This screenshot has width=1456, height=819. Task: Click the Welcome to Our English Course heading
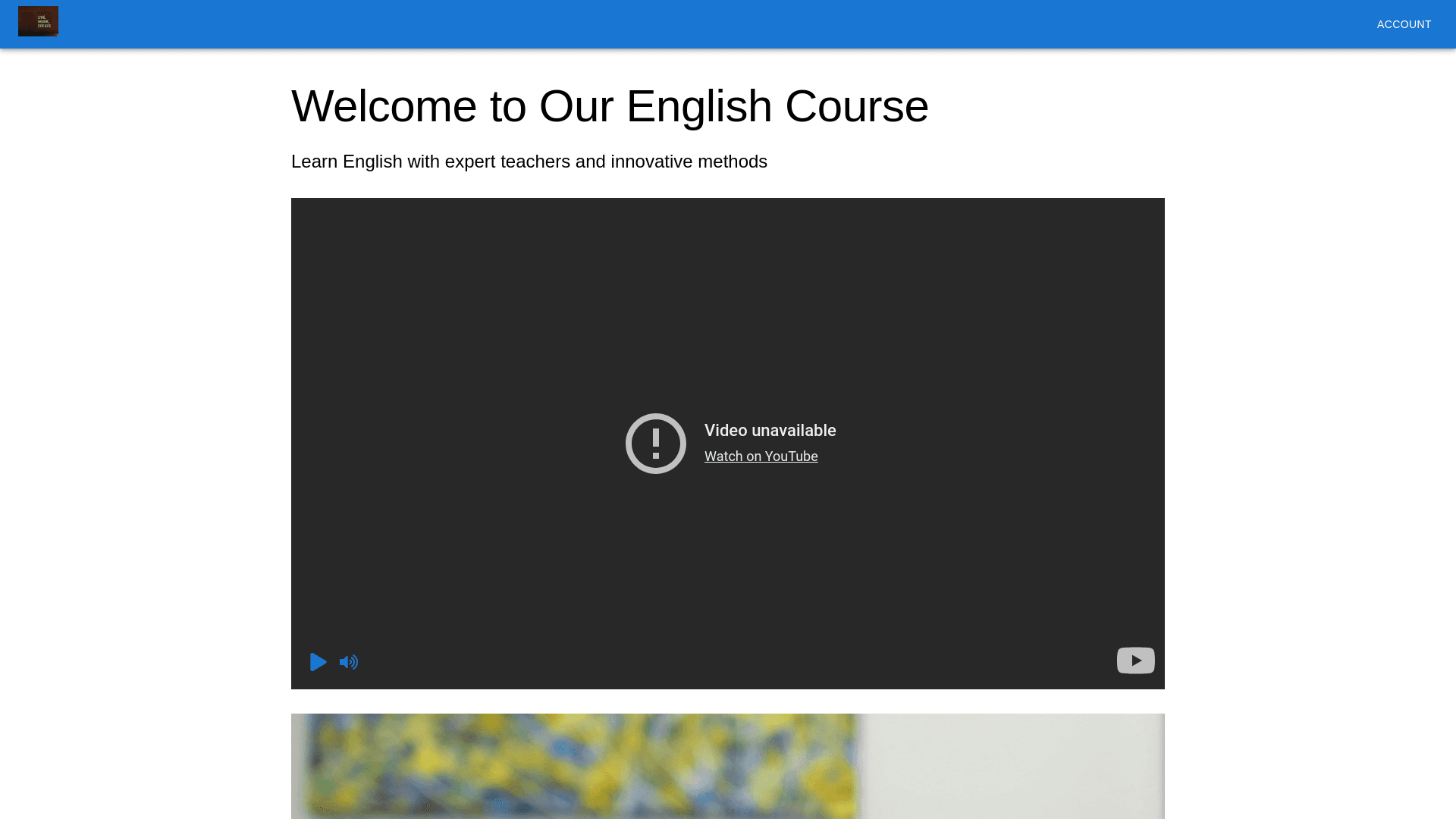coord(610,106)
